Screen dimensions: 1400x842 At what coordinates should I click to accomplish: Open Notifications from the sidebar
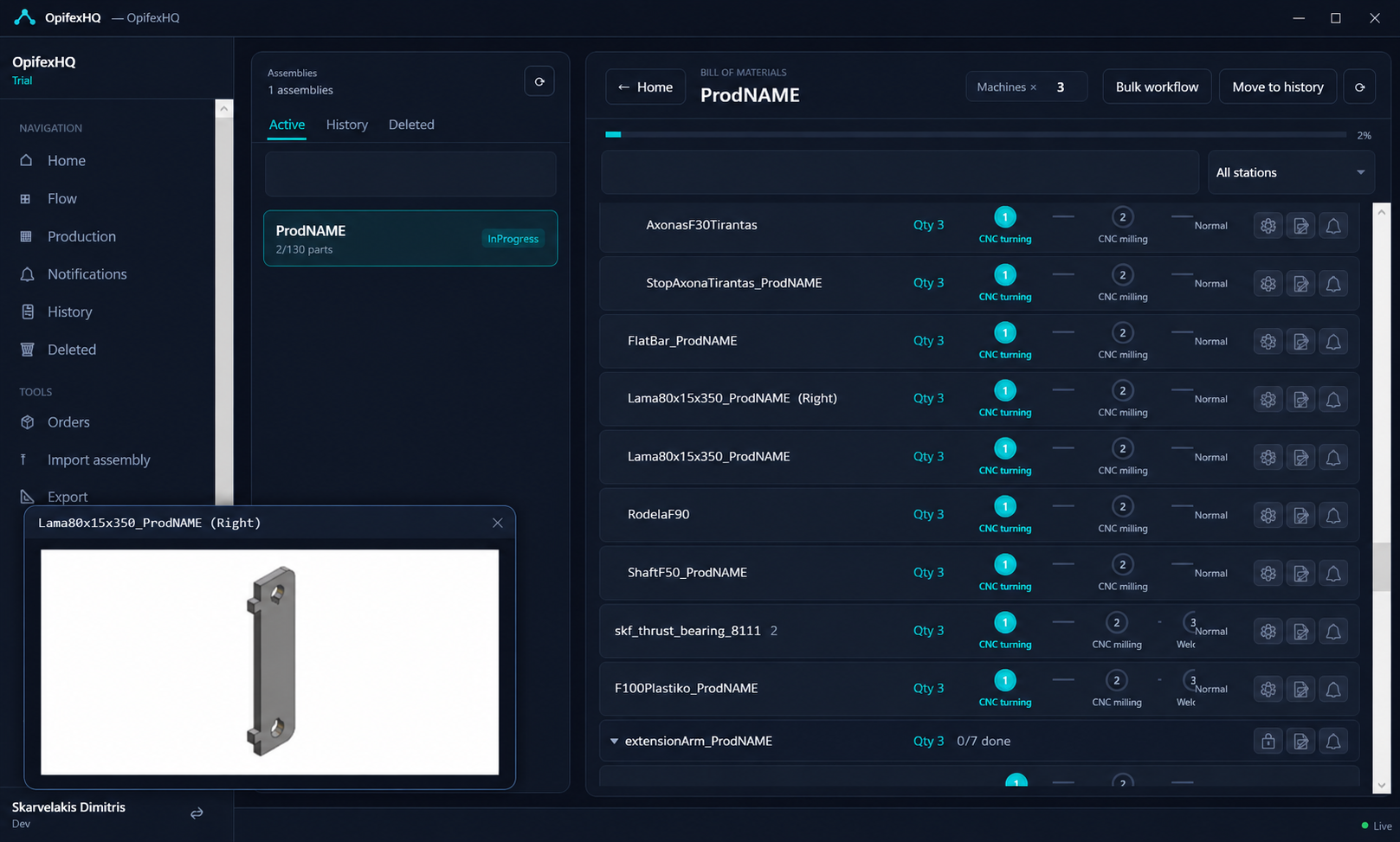tap(87, 274)
